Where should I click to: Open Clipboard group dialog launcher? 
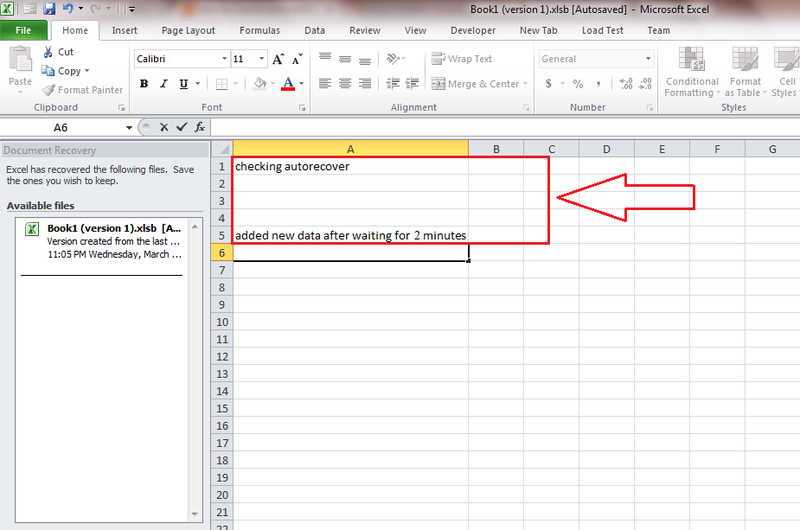121,108
